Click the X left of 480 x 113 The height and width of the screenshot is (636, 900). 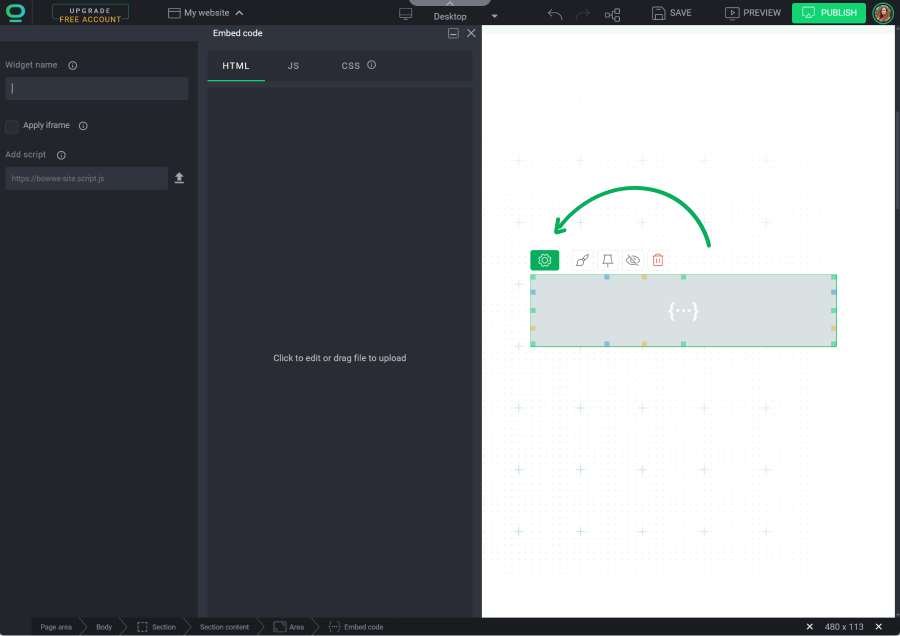tap(809, 627)
